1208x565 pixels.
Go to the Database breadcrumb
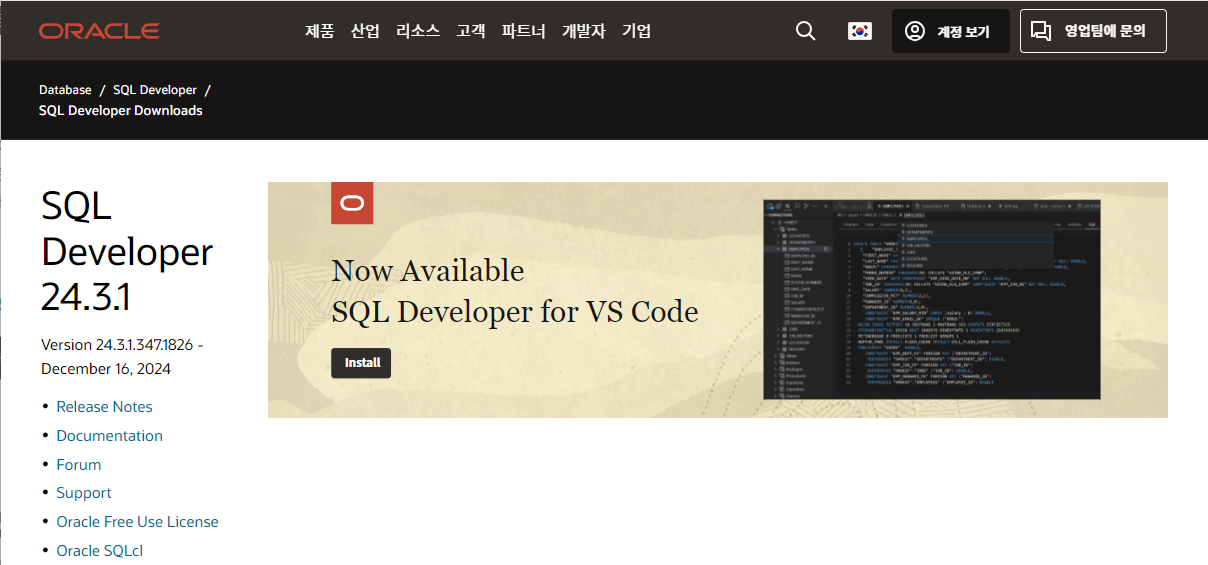pos(65,90)
